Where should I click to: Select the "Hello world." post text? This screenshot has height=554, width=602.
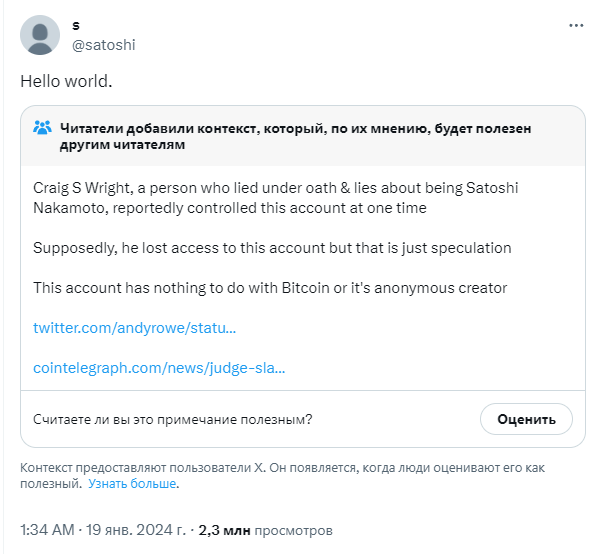66,81
